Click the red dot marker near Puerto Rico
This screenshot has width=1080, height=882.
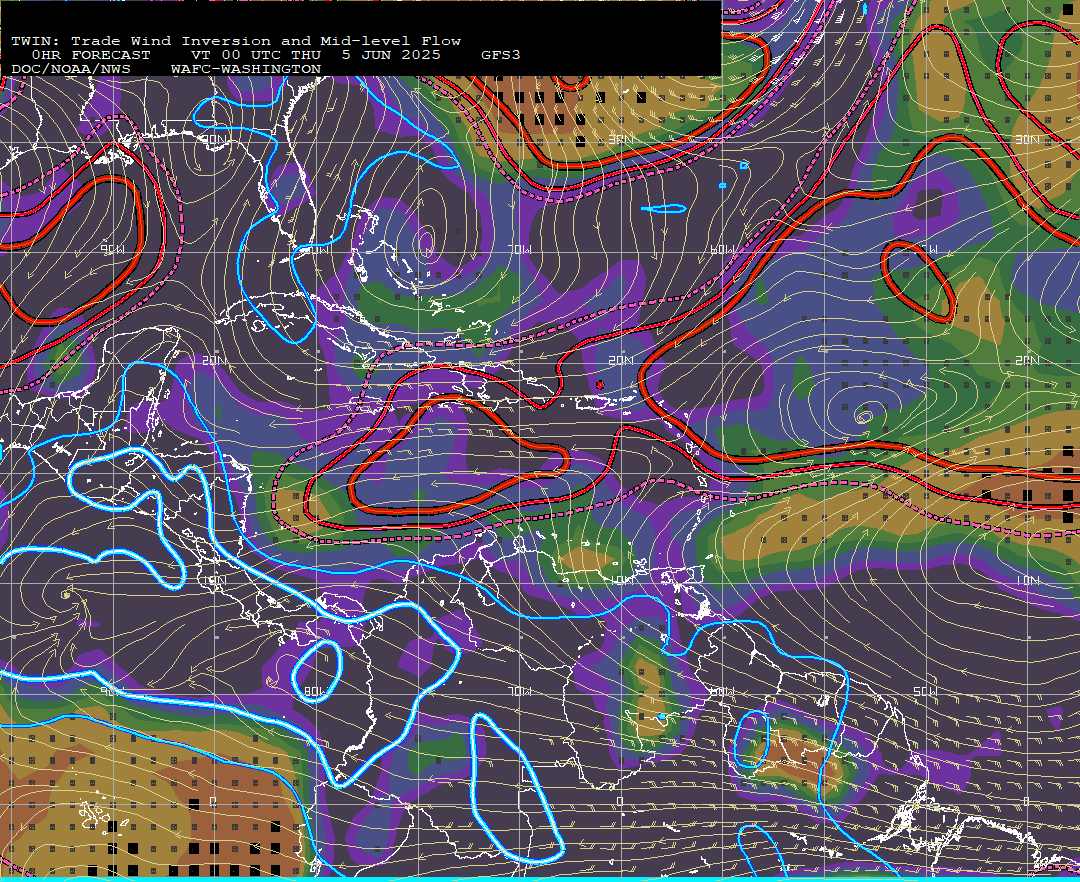(600, 385)
